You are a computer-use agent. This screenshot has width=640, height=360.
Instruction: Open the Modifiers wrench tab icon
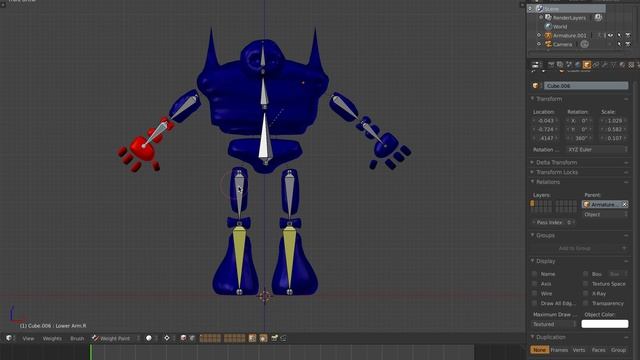coord(604,65)
